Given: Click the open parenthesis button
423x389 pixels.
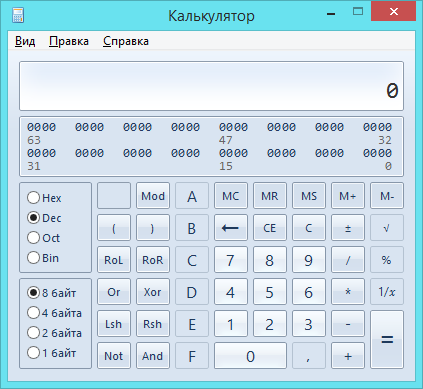Looking at the screenshot, I should [x=114, y=228].
